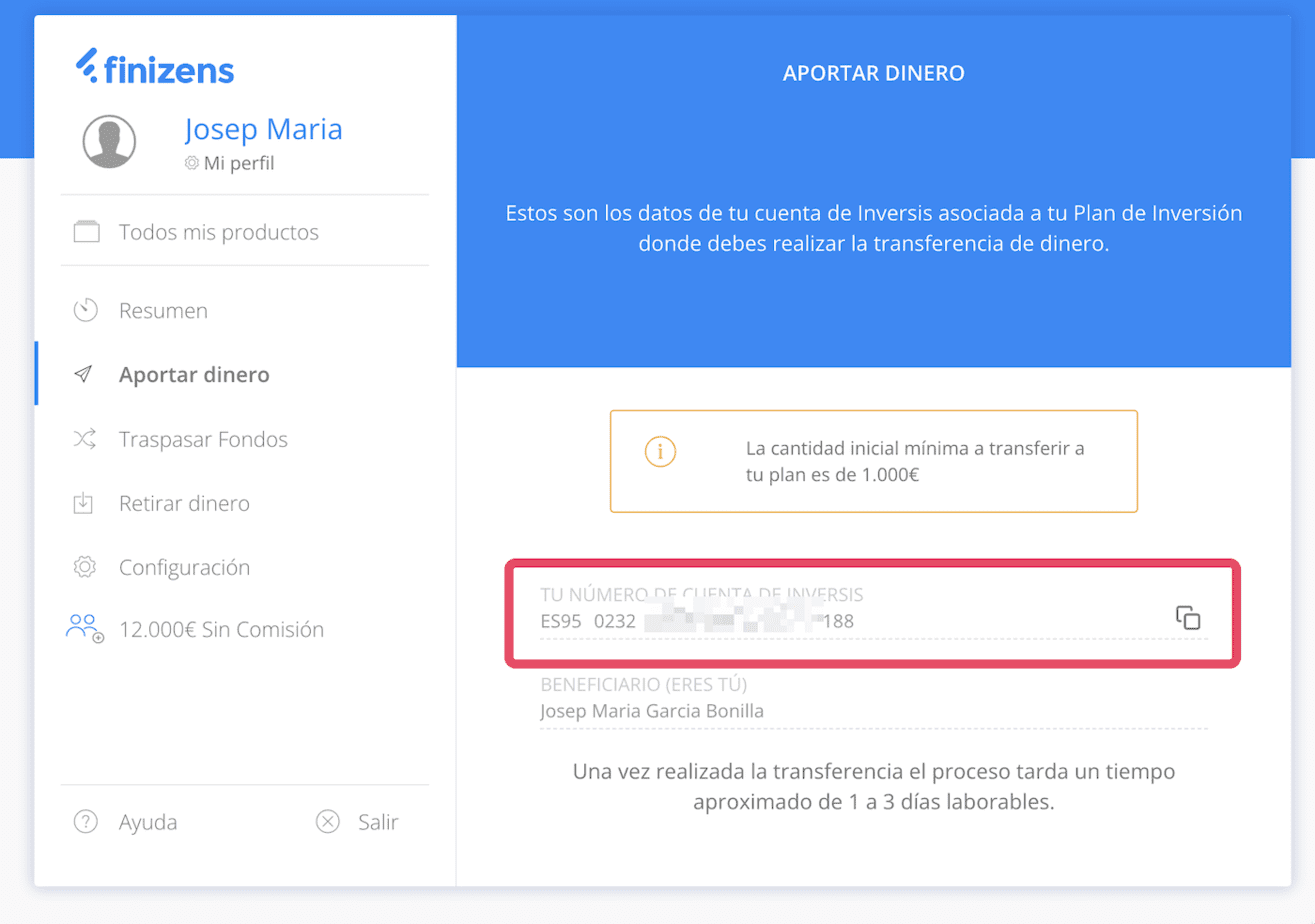Image resolution: width=1315 pixels, height=924 pixels.
Task: Select the Todos mis productos folder icon
Action: [x=87, y=232]
